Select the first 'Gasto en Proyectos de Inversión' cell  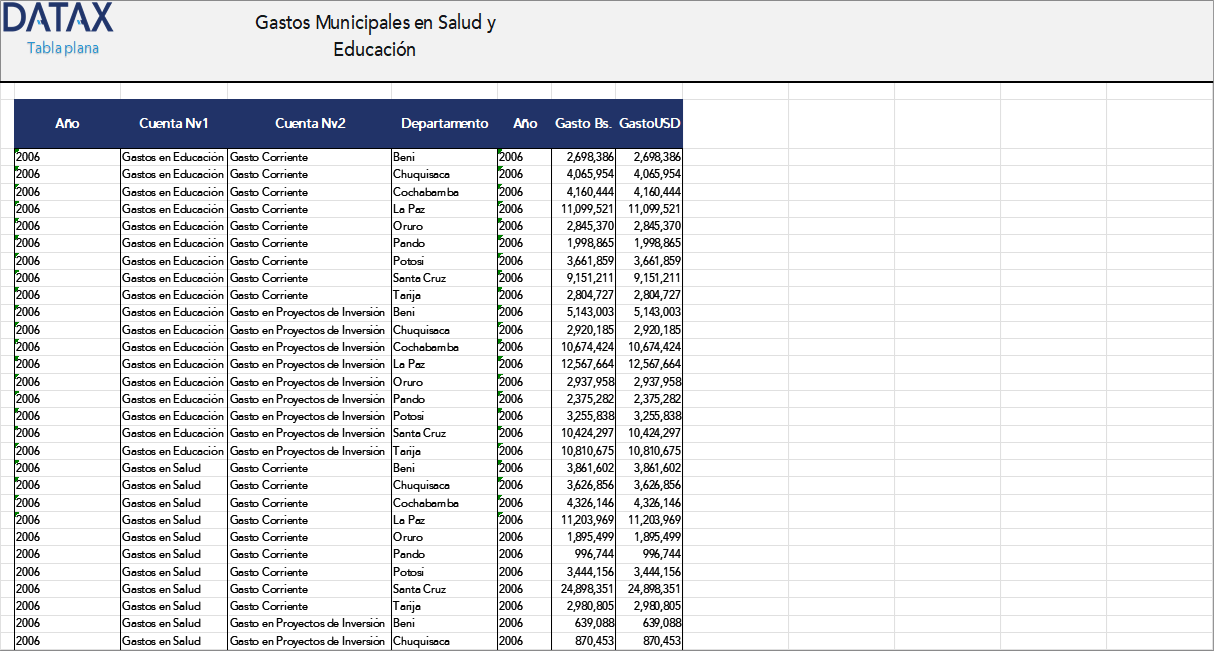click(306, 312)
